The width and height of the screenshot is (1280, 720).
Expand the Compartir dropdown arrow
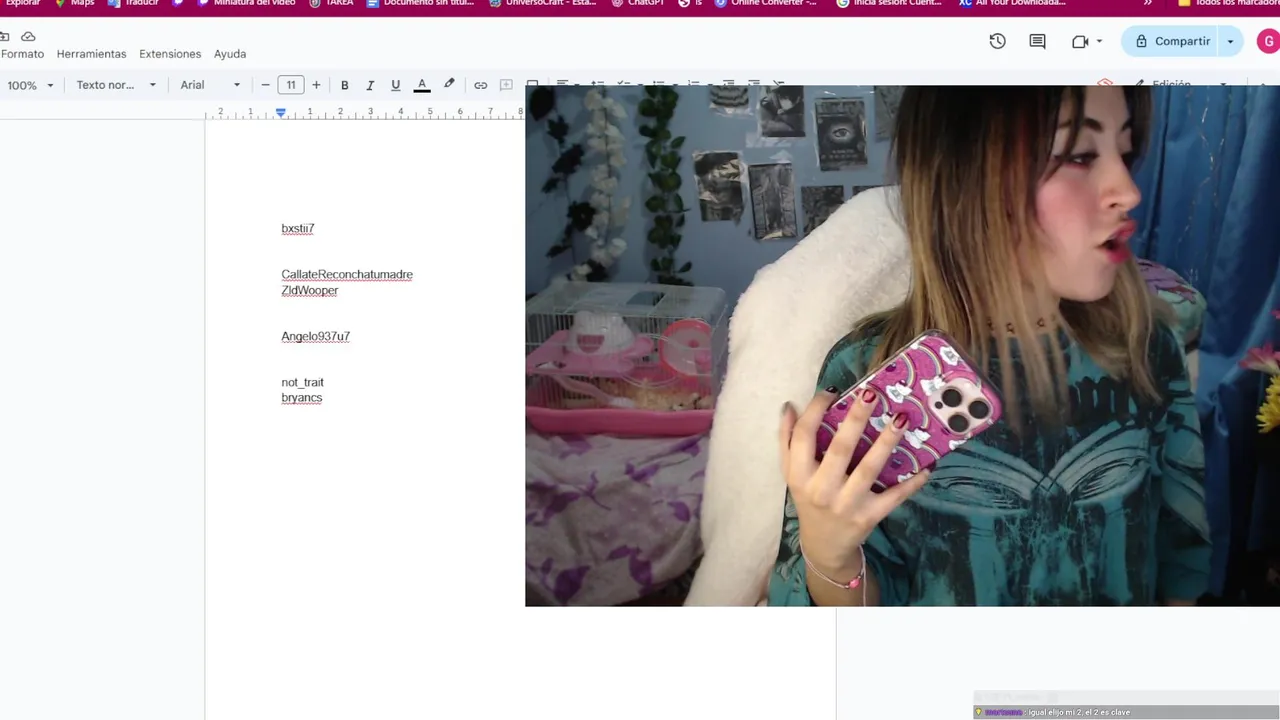pyautogui.click(x=1230, y=41)
